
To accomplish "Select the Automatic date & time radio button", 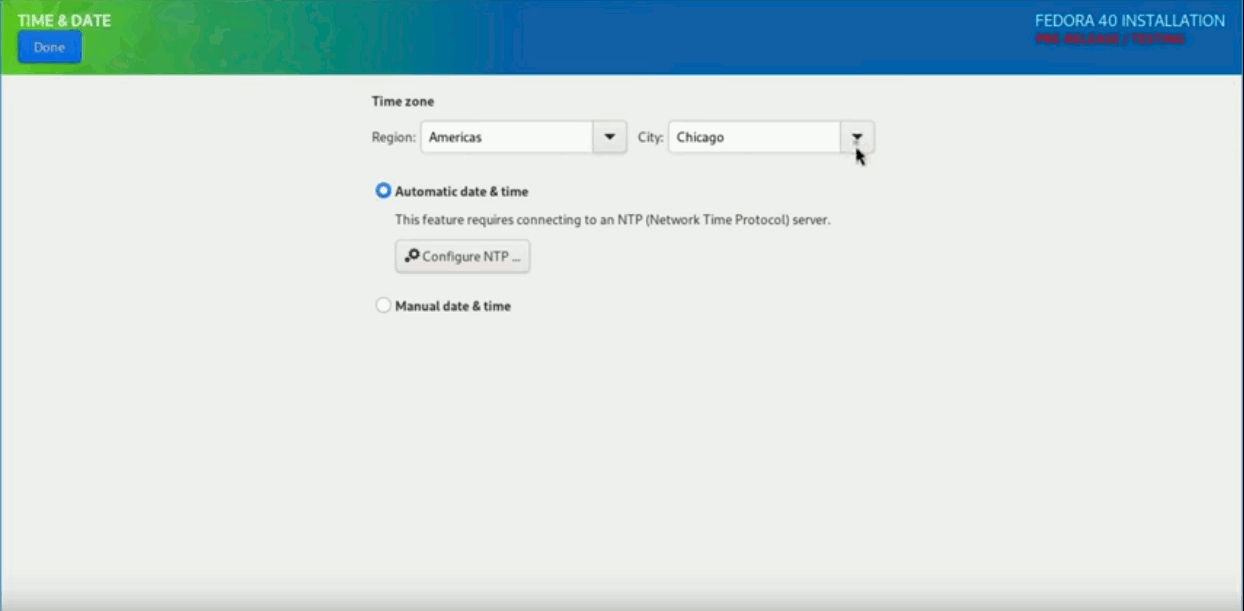I will (383, 191).
